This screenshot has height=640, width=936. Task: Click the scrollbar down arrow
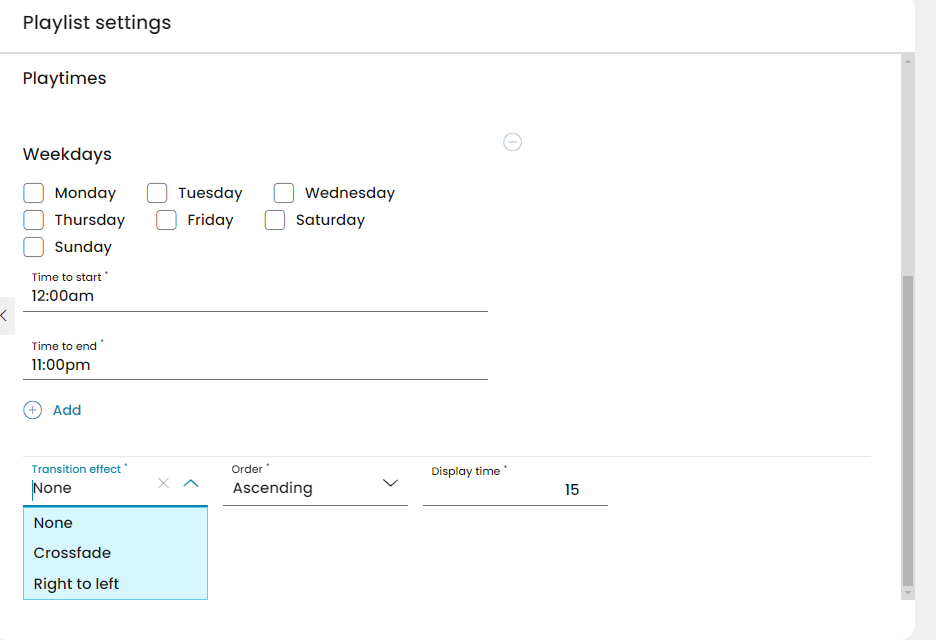pos(908,593)
